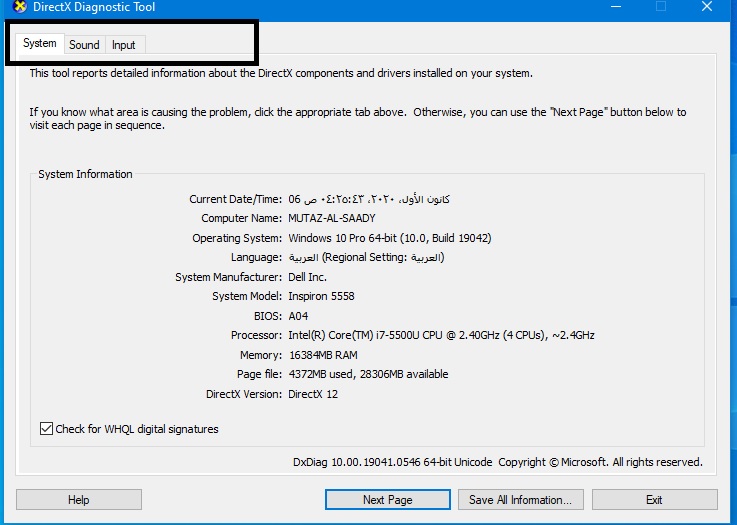Click the 'If you know what area' paragraph

pyautogui.click(x=358, y=118)
